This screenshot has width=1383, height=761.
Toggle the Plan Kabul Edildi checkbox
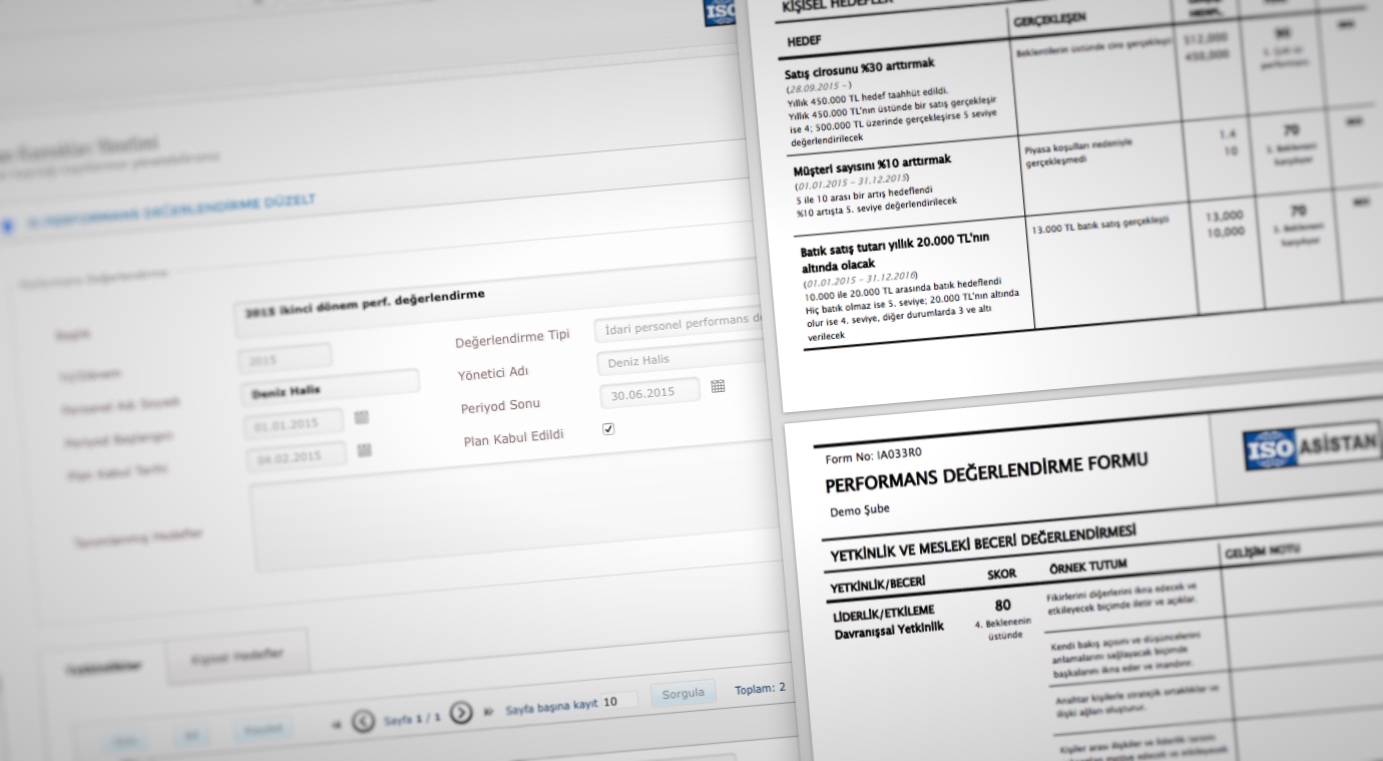click(x=608, y=429)
